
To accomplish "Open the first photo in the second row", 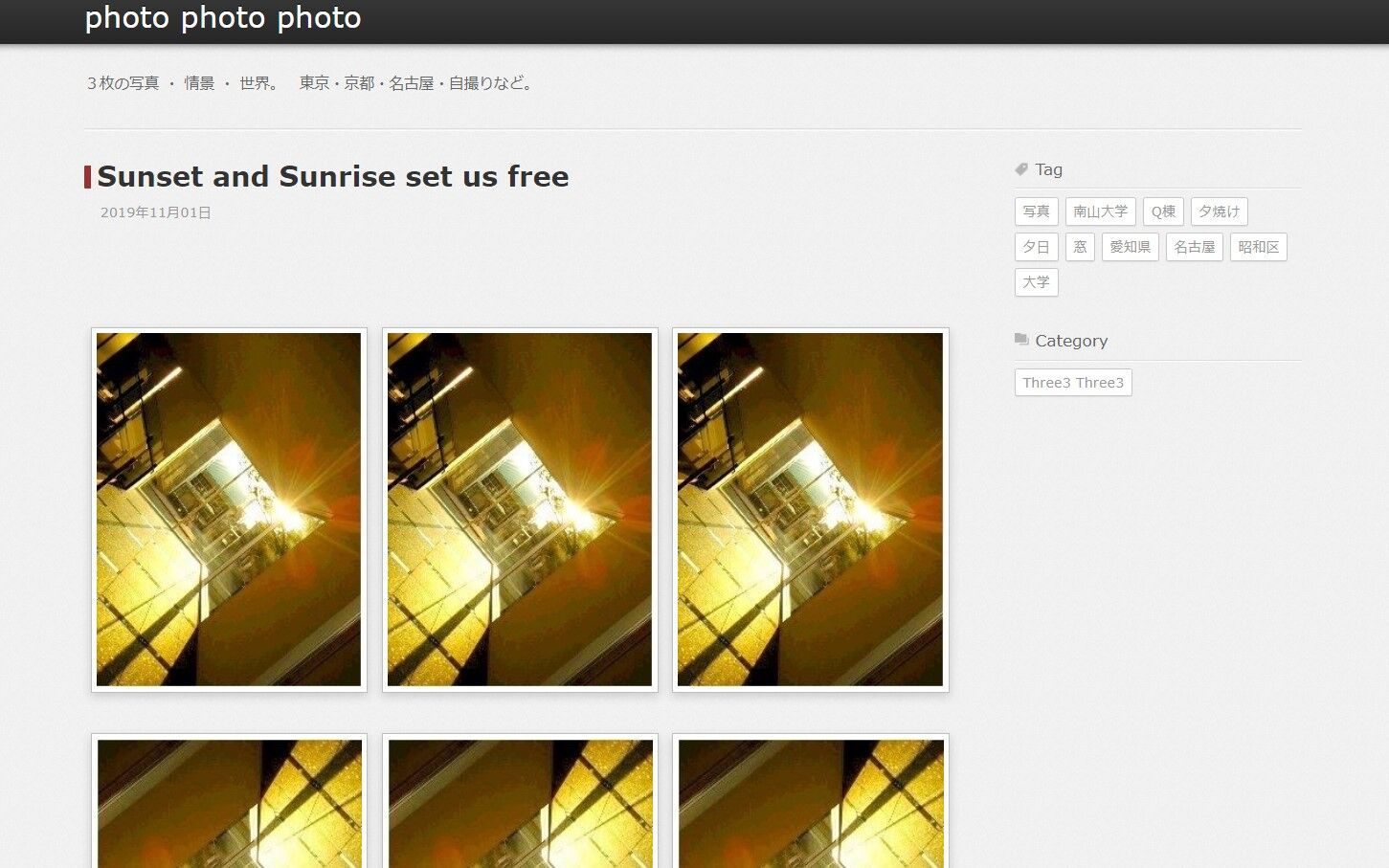I will (229, 801).
